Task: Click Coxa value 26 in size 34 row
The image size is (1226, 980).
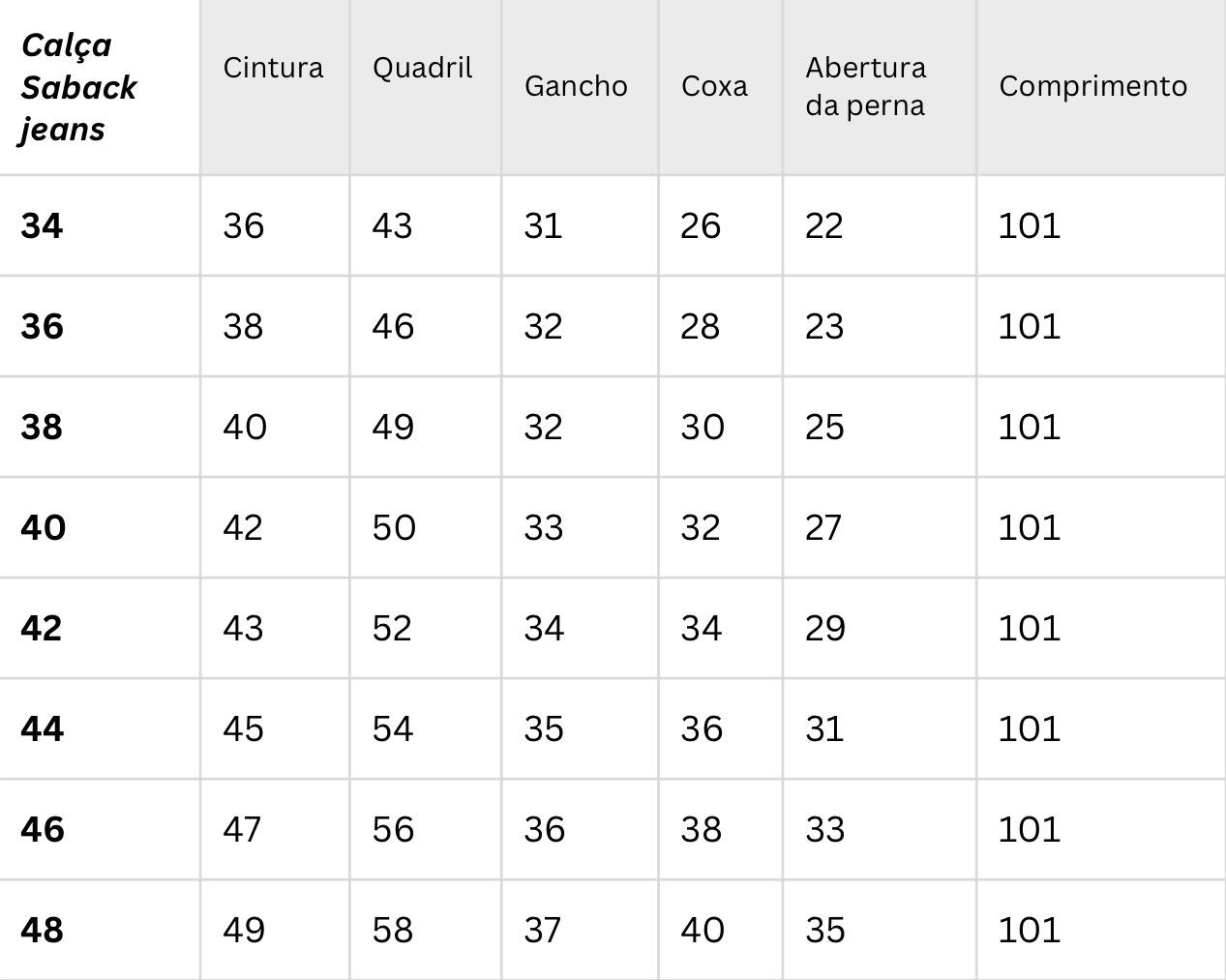Action: tap(701, 225)
